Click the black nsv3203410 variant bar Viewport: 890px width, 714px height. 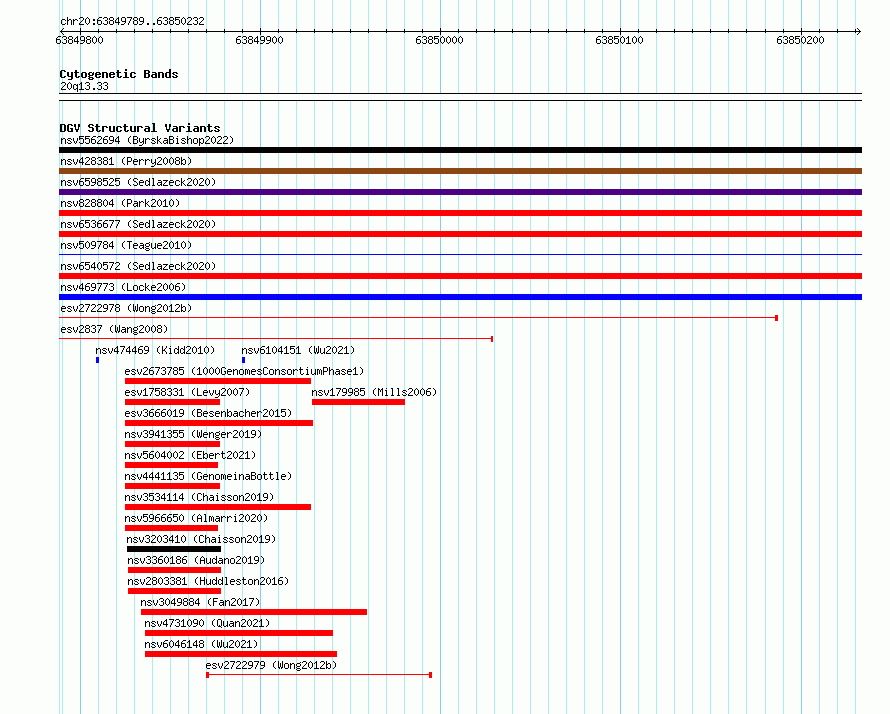click(174, 549)
